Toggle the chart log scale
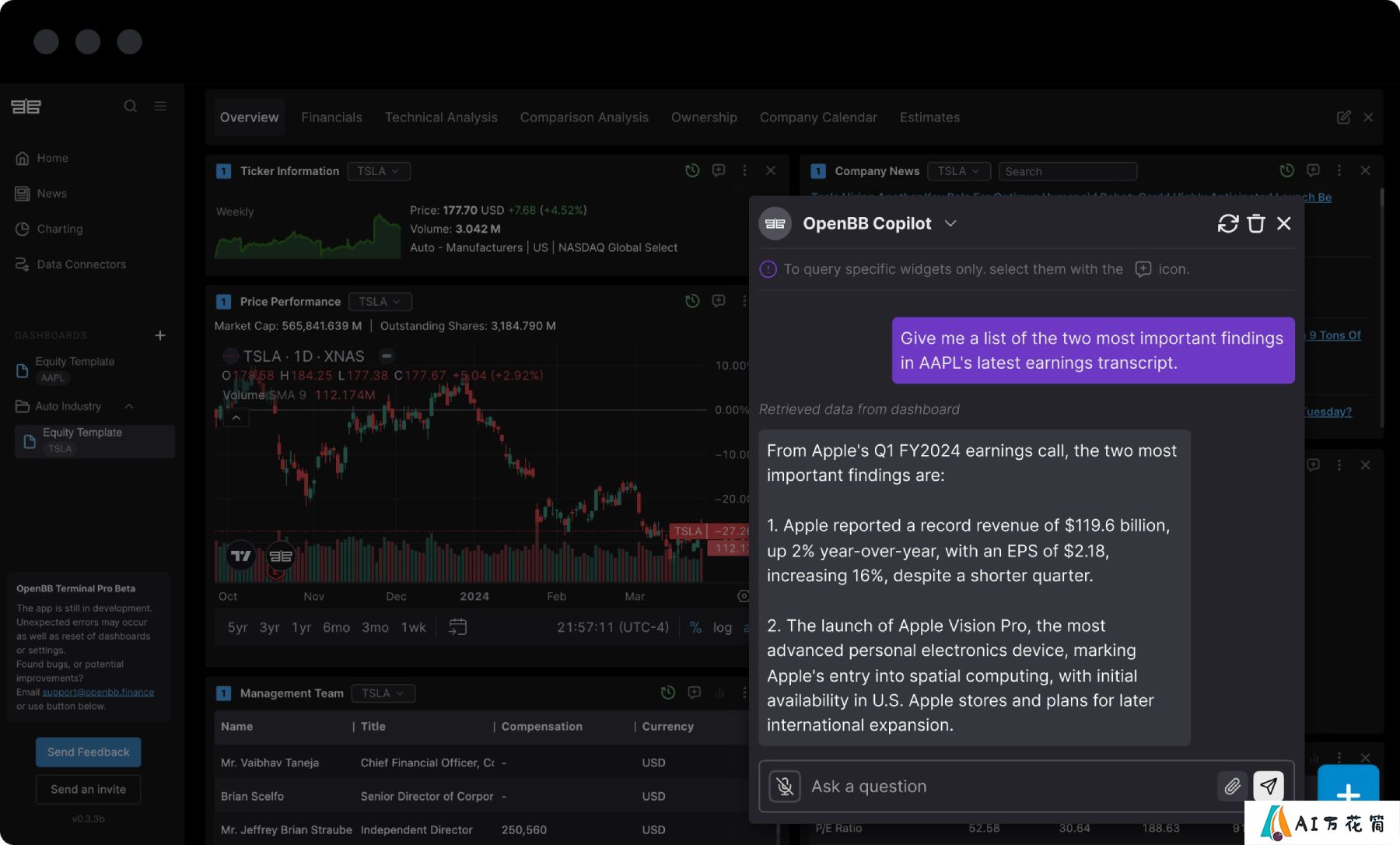The width and height of the screenshot is (1400, 845). (x=722, y=628)
